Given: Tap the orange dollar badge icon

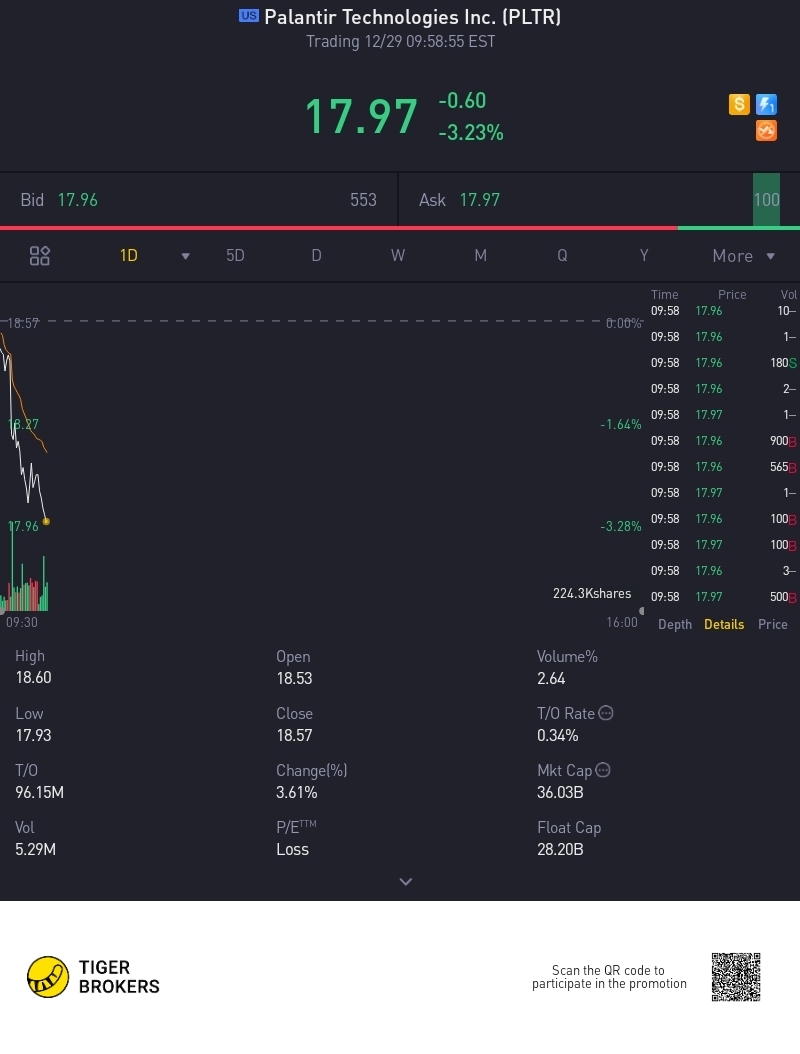Looking at the screenshot, I should (739, 104).
